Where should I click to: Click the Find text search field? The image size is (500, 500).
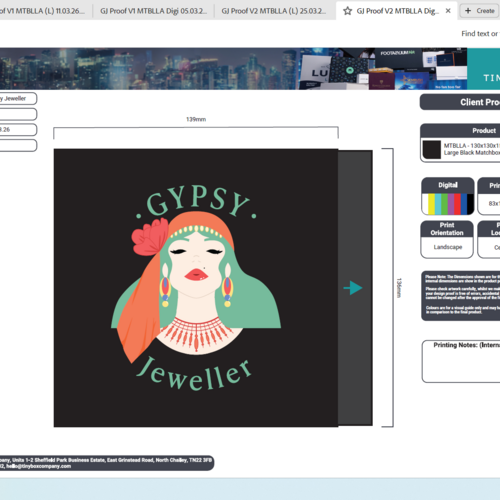click(480, 34)
